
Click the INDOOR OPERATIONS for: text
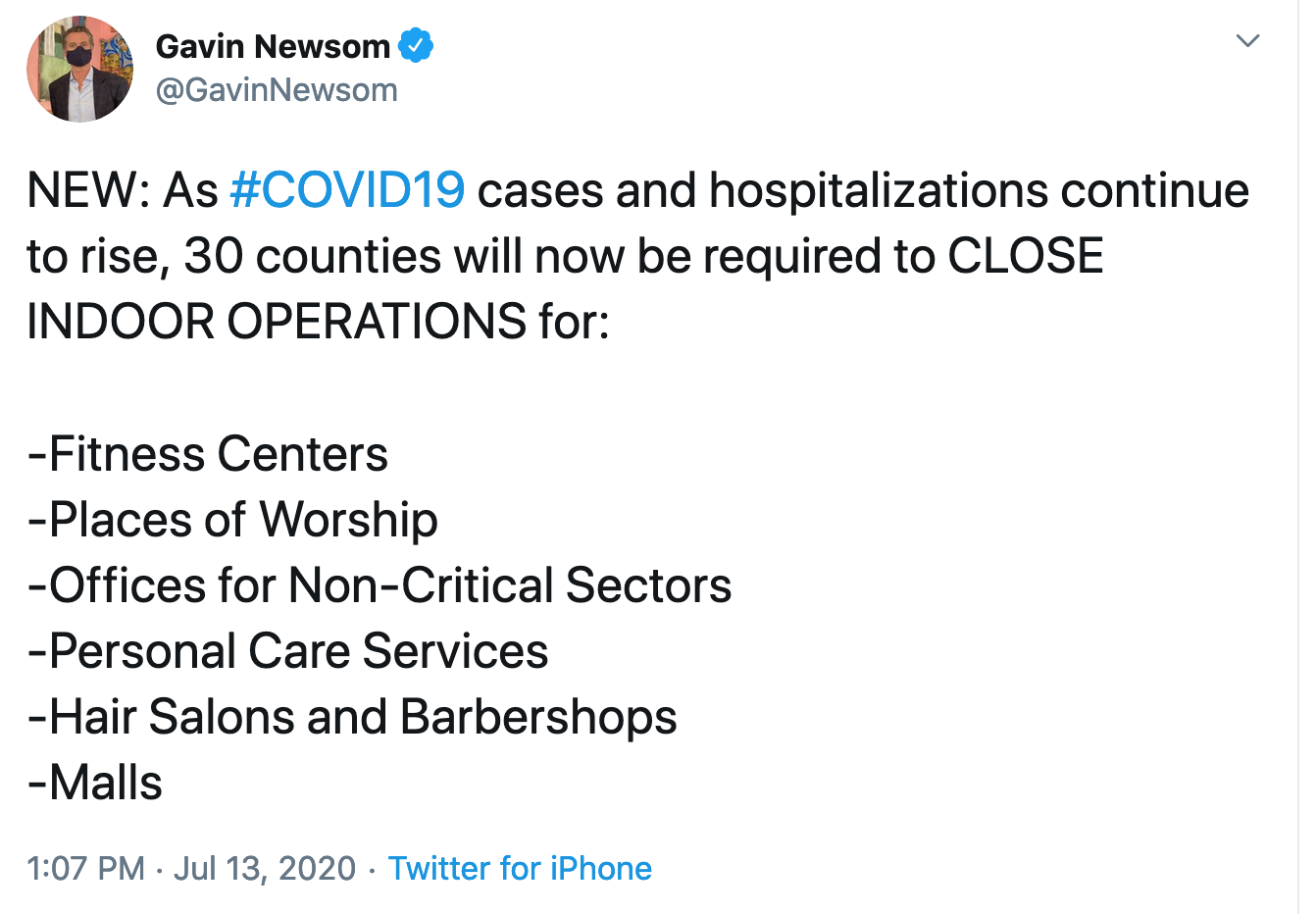(319, 322)
